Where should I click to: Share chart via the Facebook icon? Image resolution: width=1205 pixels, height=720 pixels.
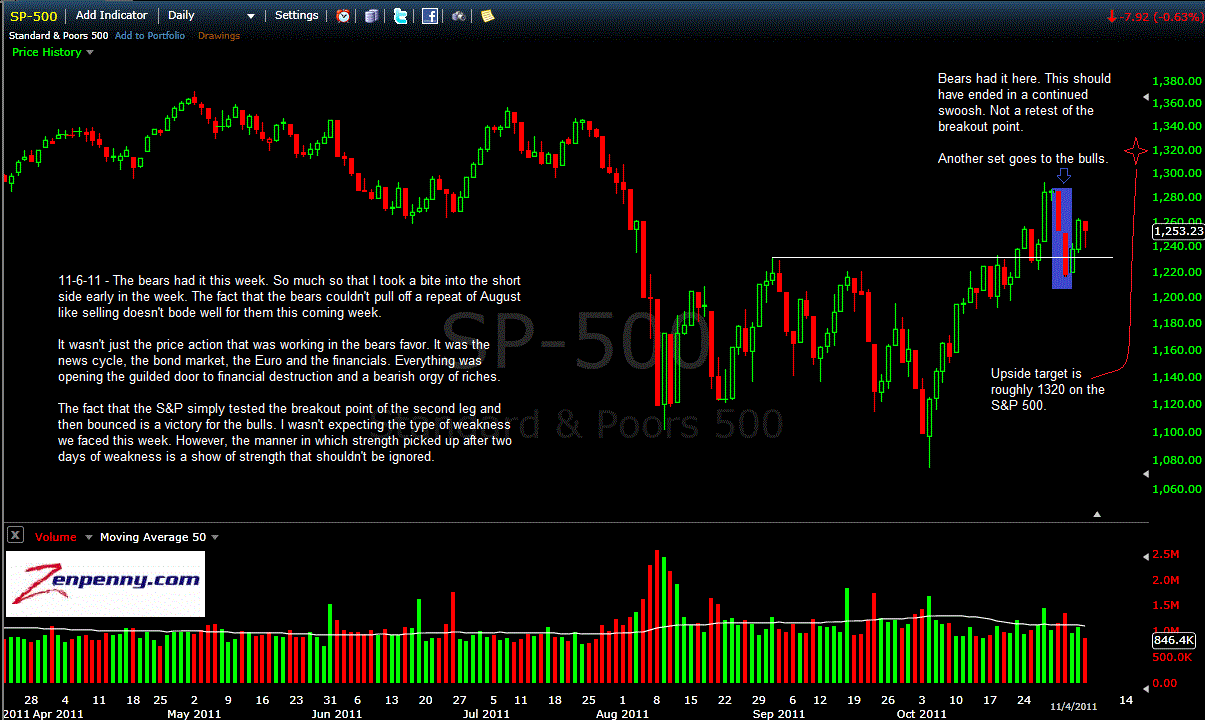click(429, 16)
